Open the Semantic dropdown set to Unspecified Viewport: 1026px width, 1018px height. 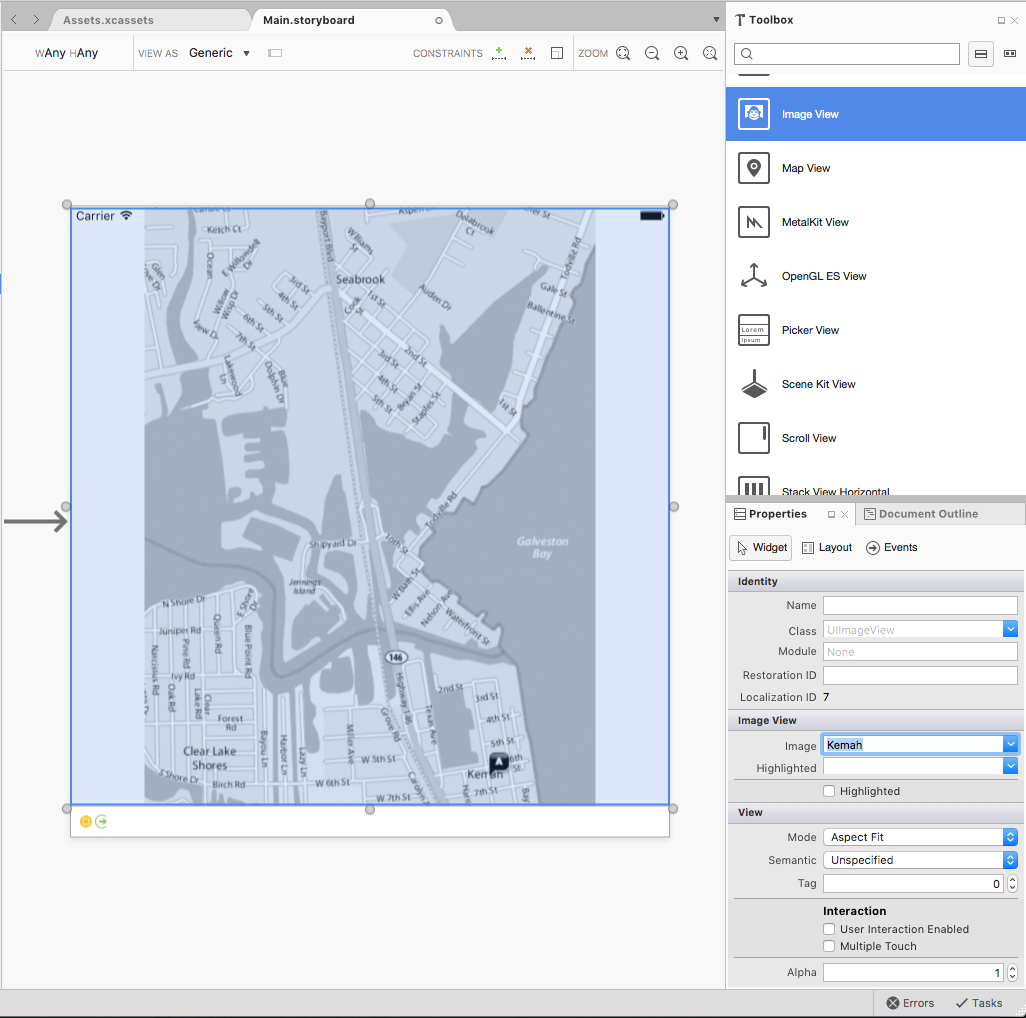click(1009, 860)
